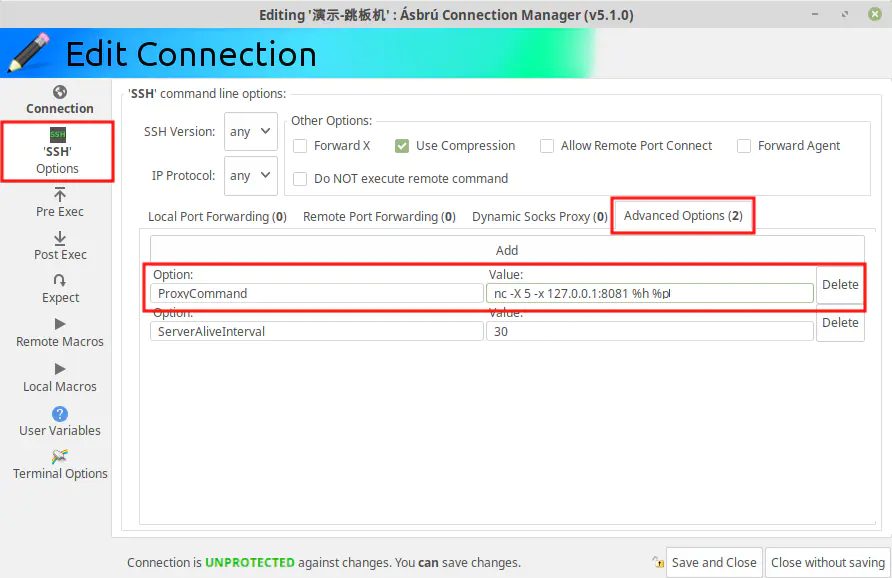Select the Advanced Options tab
The height and width of the screenshot is (578, 892).
[683, 216]
